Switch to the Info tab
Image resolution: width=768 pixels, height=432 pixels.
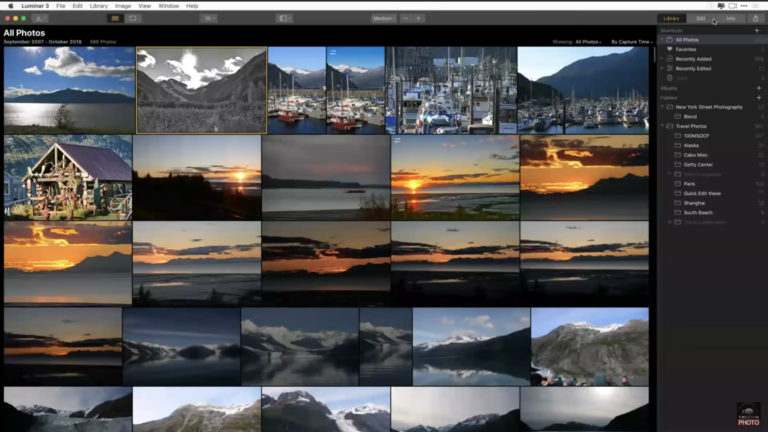click(730, 18)
